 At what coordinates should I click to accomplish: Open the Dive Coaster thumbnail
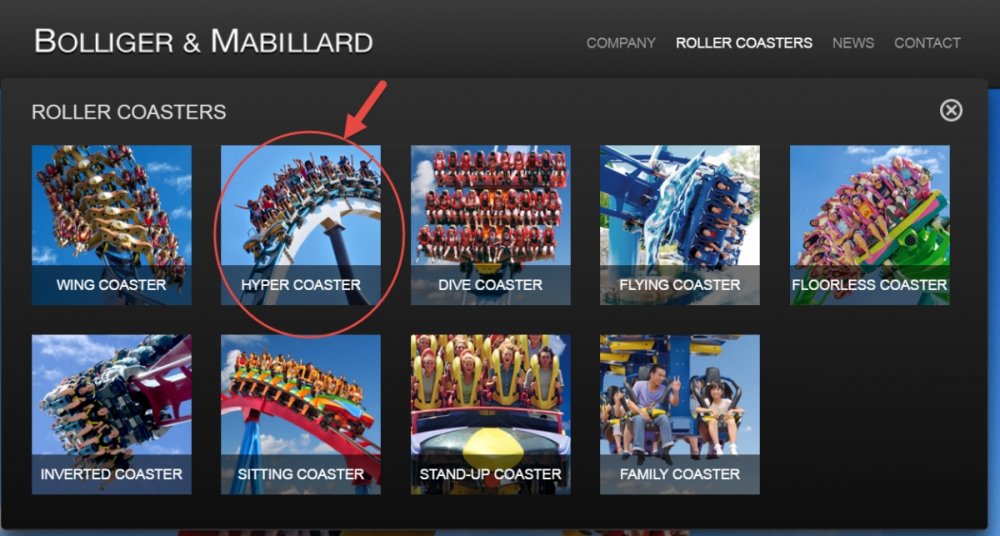(x=490, y=225)
